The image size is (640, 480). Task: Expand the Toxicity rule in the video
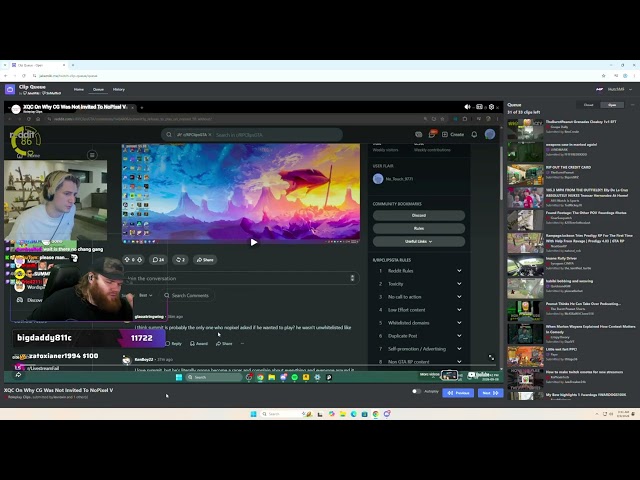click(x=459, y=284)
